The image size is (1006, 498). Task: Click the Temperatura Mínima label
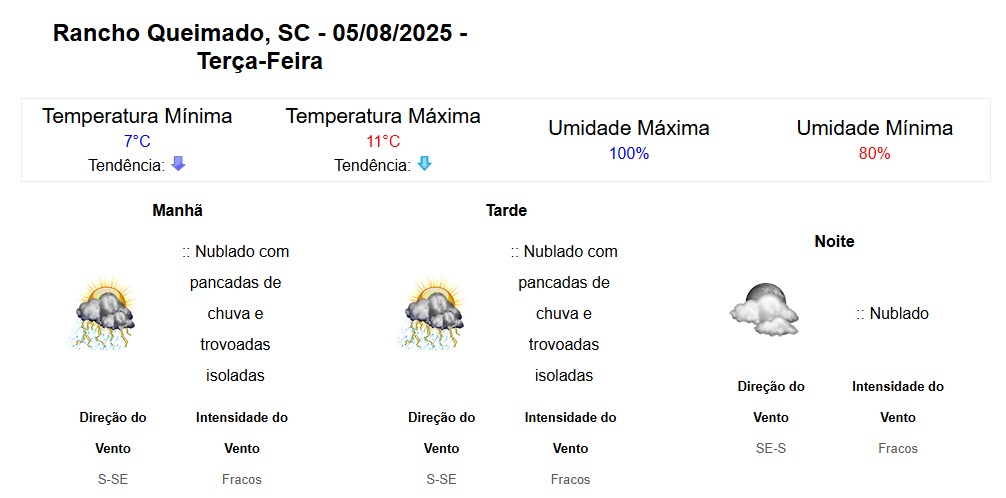(x=137, y=116)
